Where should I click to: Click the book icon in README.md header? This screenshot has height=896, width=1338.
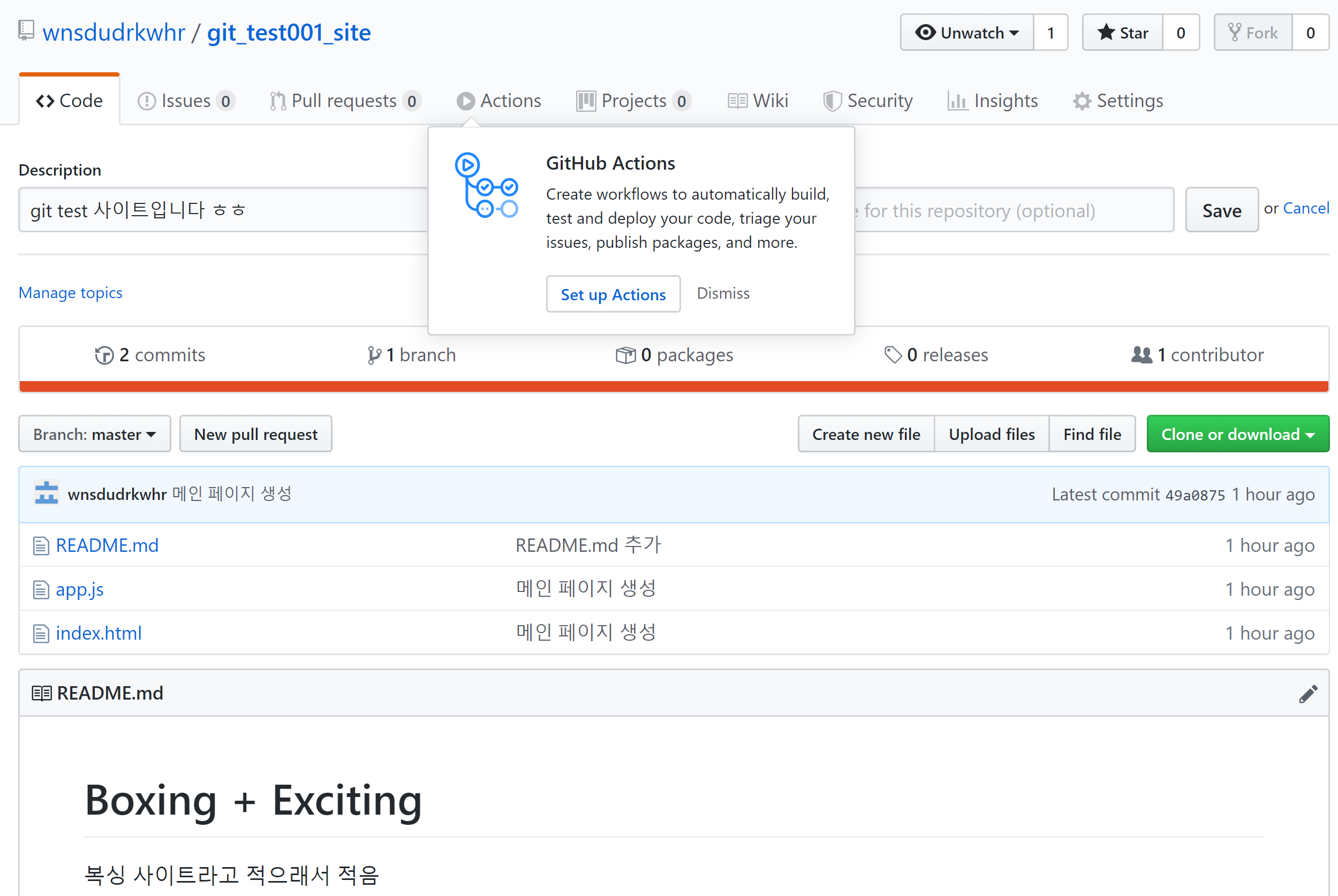(x=42, y=694)
